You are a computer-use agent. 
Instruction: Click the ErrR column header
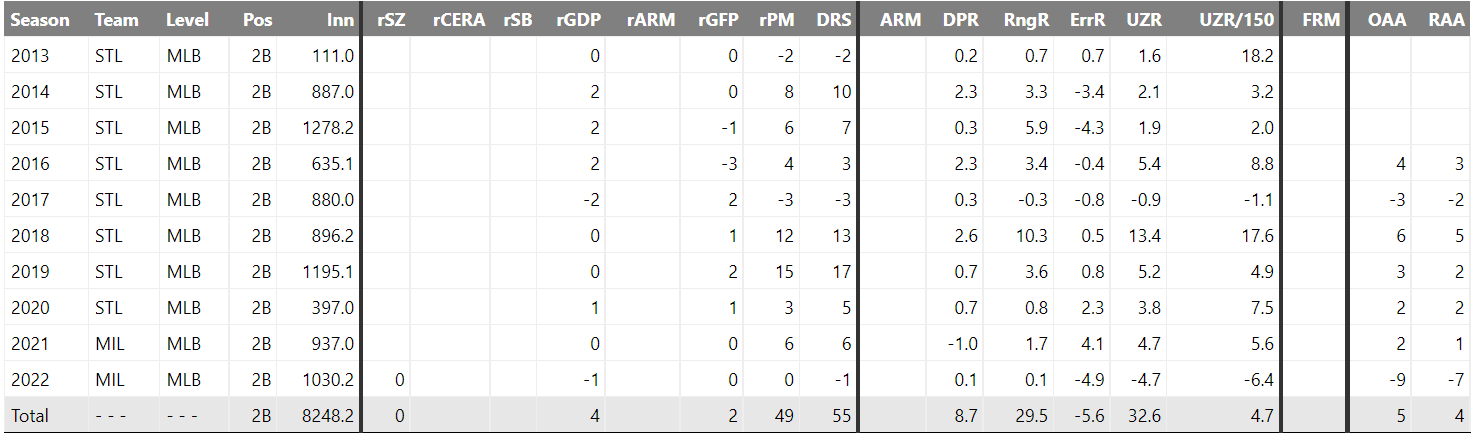(x=1088, y=20)
